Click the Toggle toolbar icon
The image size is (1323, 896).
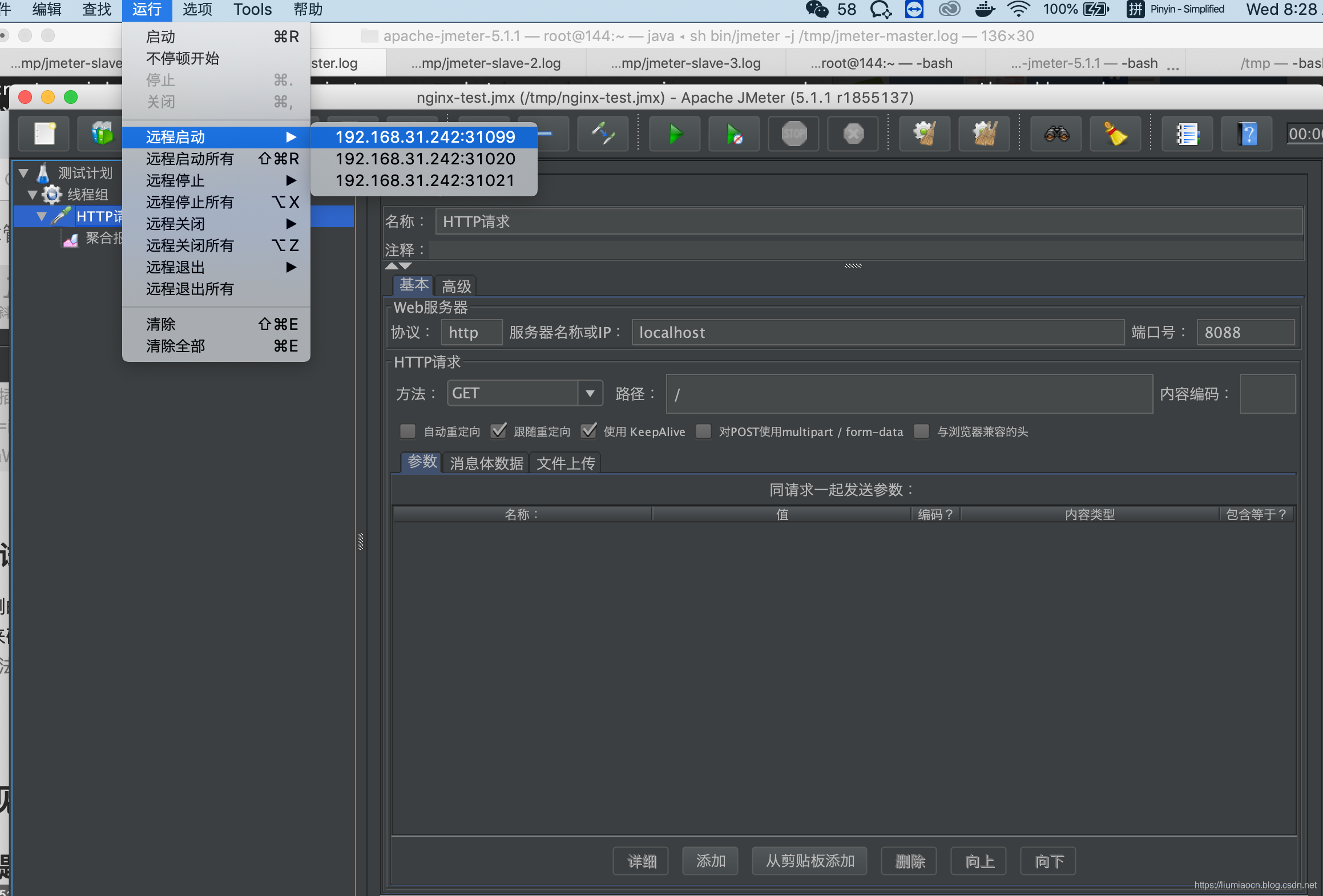pyautogui.click(x=603, y=135)
